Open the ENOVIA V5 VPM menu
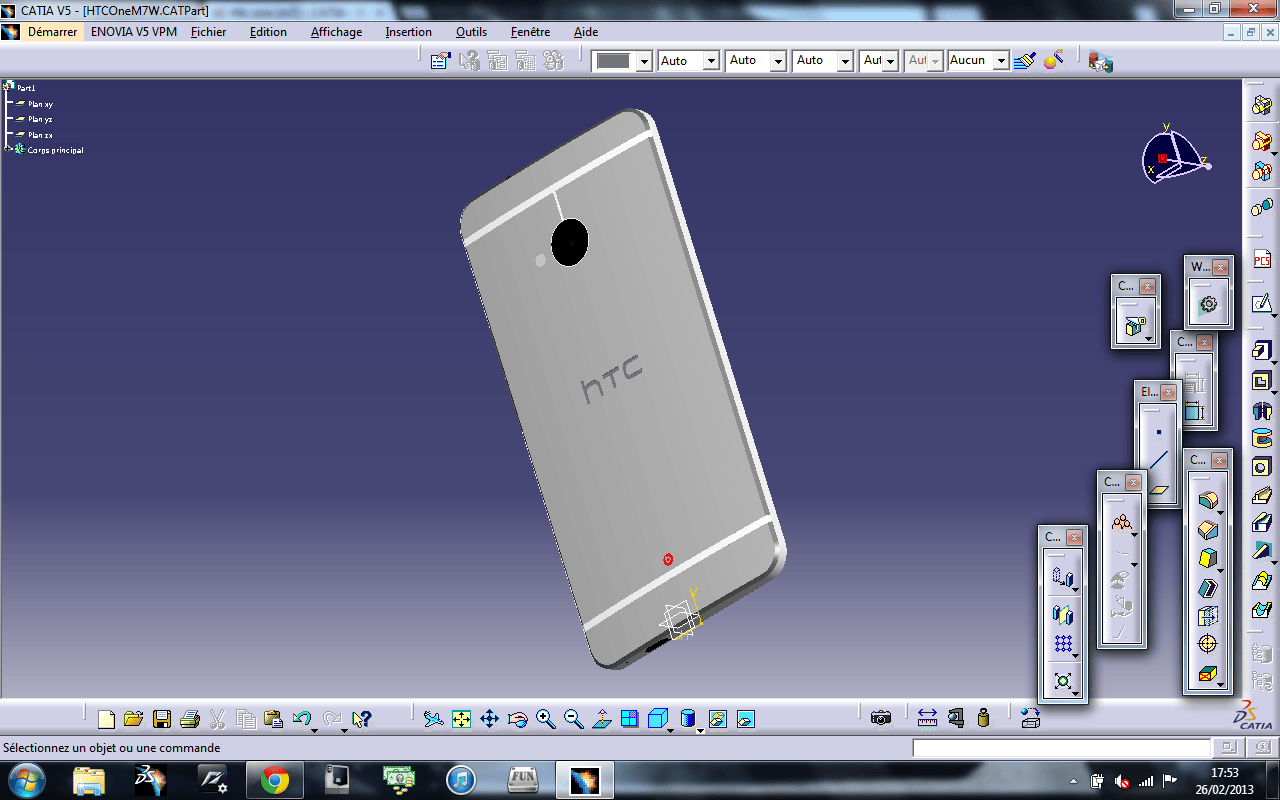The height and width of the screenshot is (800, 1280). point(133,32)
